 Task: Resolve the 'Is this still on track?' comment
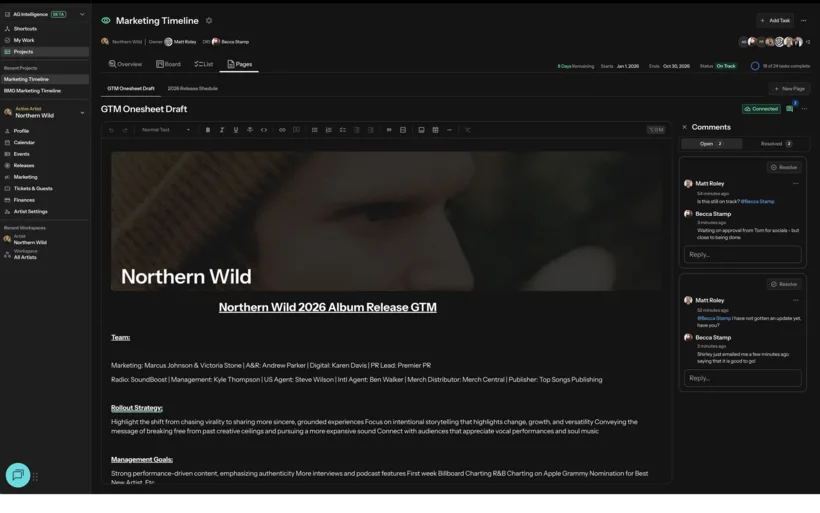tap(784, 167)
